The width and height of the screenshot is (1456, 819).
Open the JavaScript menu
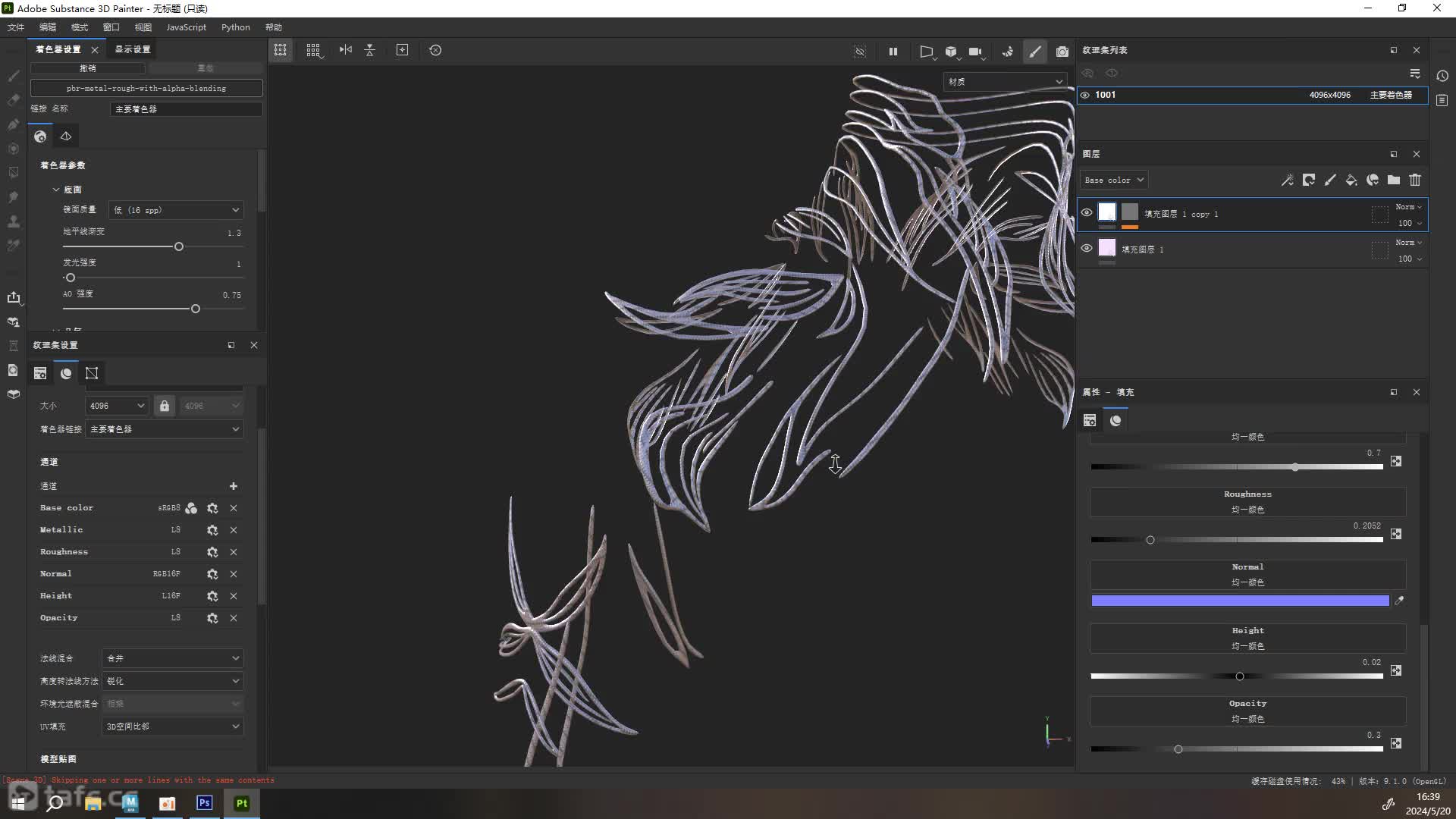186,27
